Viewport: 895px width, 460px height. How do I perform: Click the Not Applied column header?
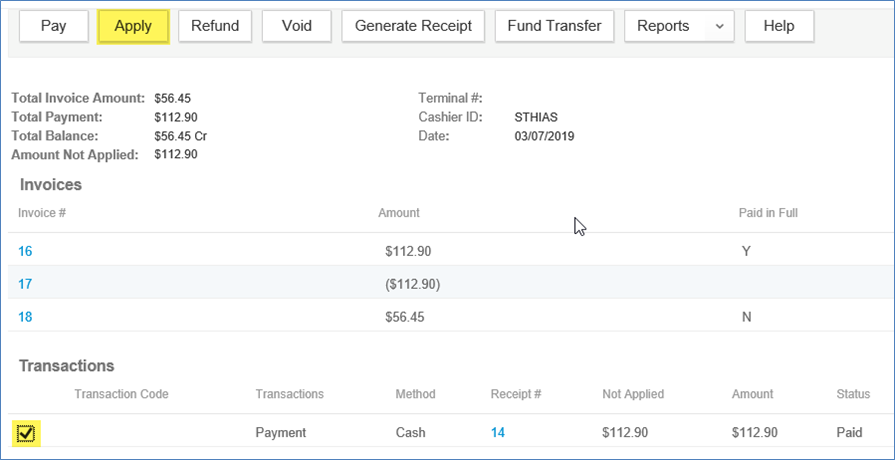click(x=633, y=394)
